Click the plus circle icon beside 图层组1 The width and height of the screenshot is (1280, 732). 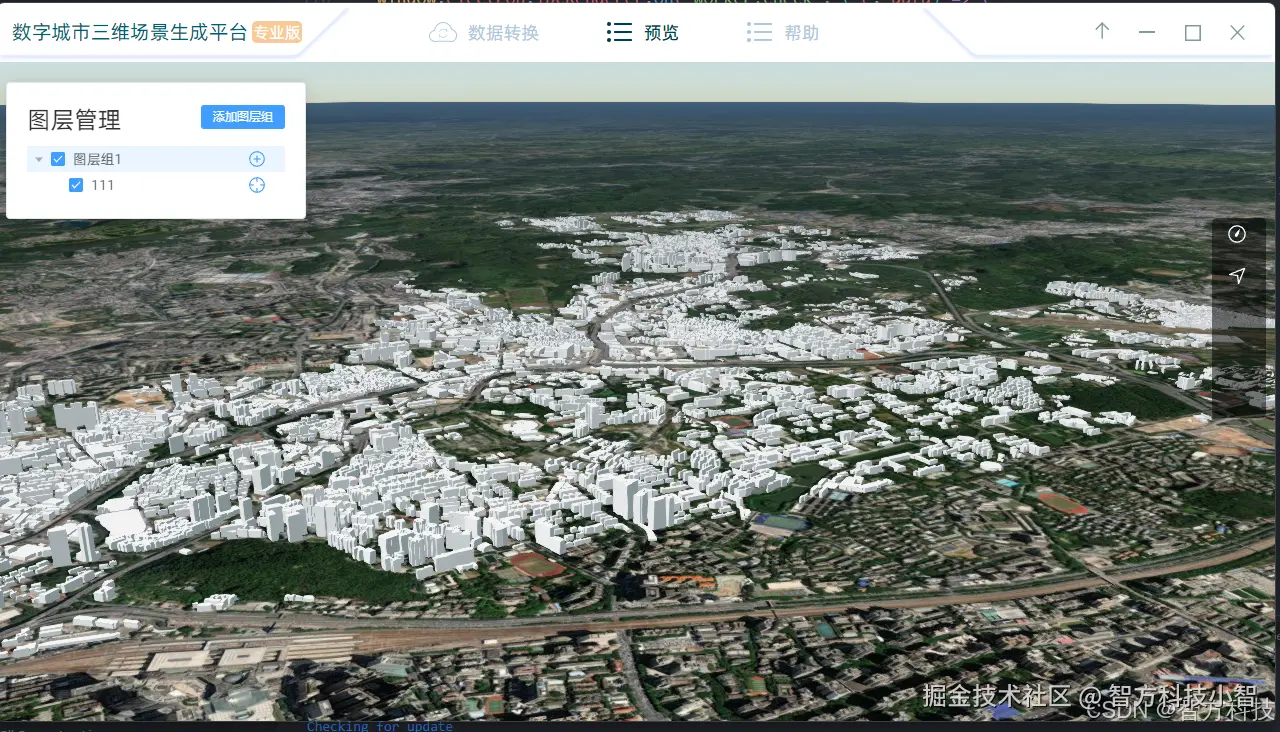[257, 159]
